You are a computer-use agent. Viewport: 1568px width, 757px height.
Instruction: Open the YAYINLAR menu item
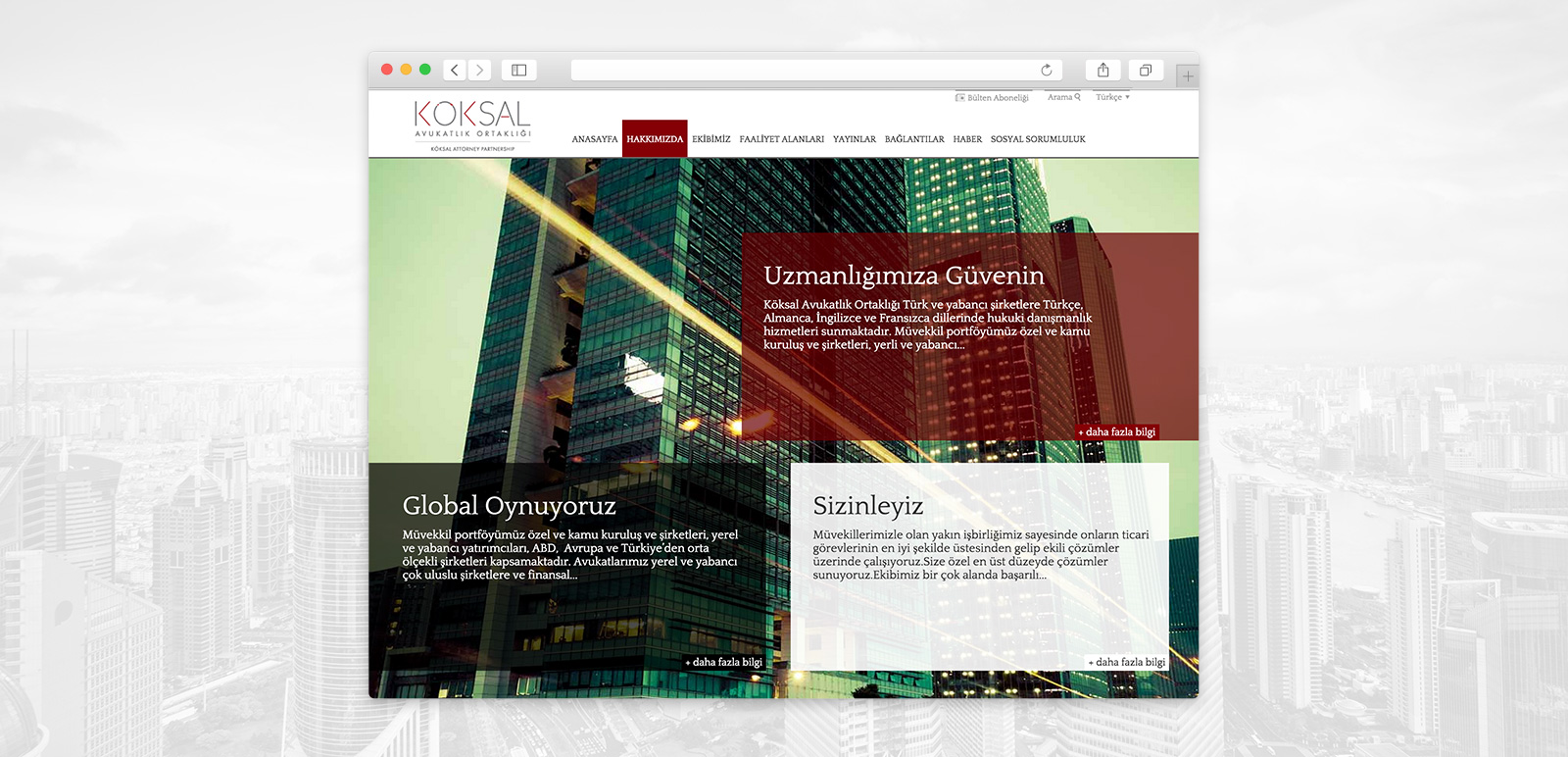[x=855, y=139]
